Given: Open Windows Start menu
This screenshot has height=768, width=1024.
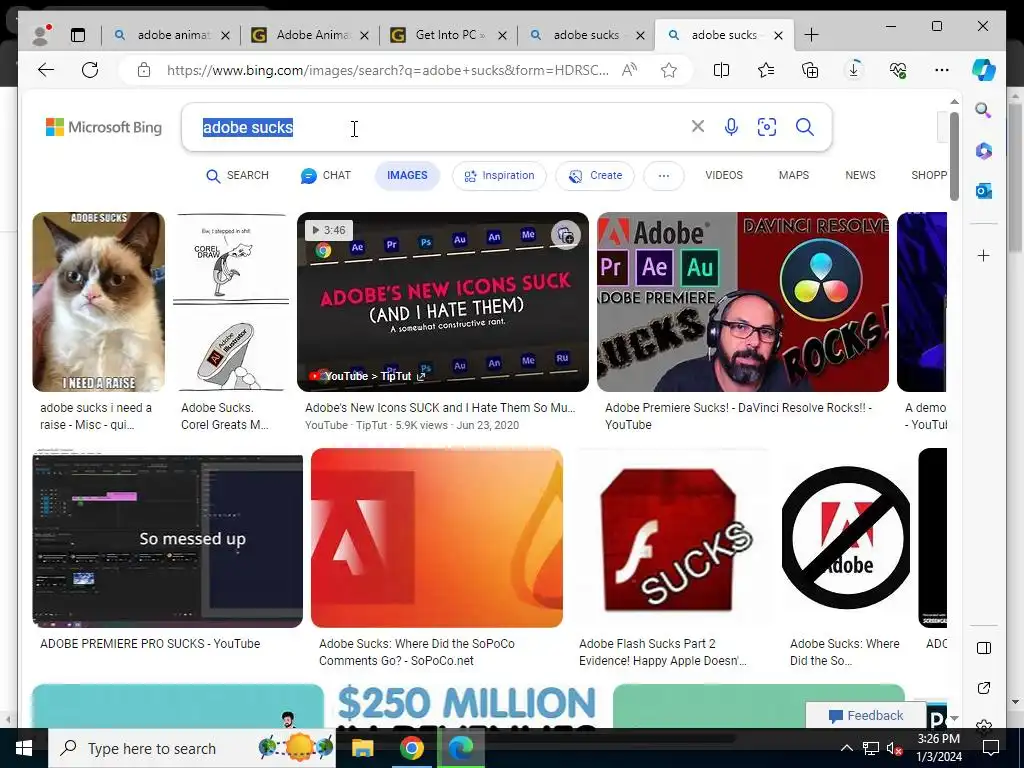Looking at the screenshot, I should 24,748.
